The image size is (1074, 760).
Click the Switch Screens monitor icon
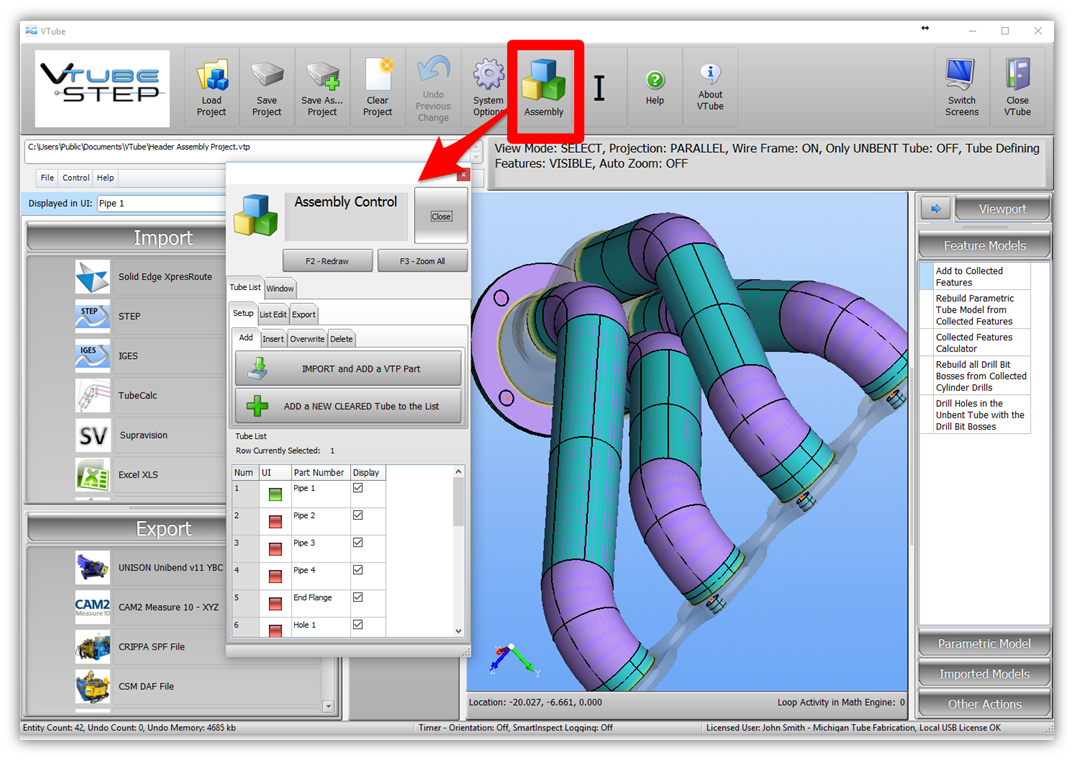(961, 77)
